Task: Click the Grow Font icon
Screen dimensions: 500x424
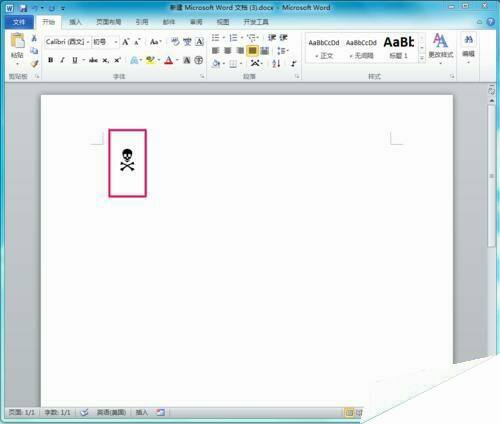Action: coord(126,42)
